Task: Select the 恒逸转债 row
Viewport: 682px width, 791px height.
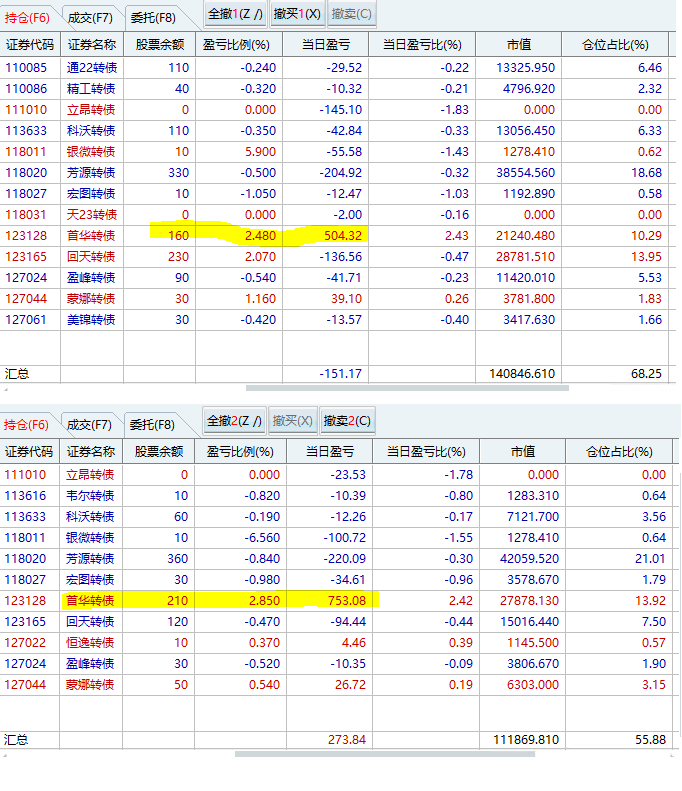Action: click(x=92, y=642)
